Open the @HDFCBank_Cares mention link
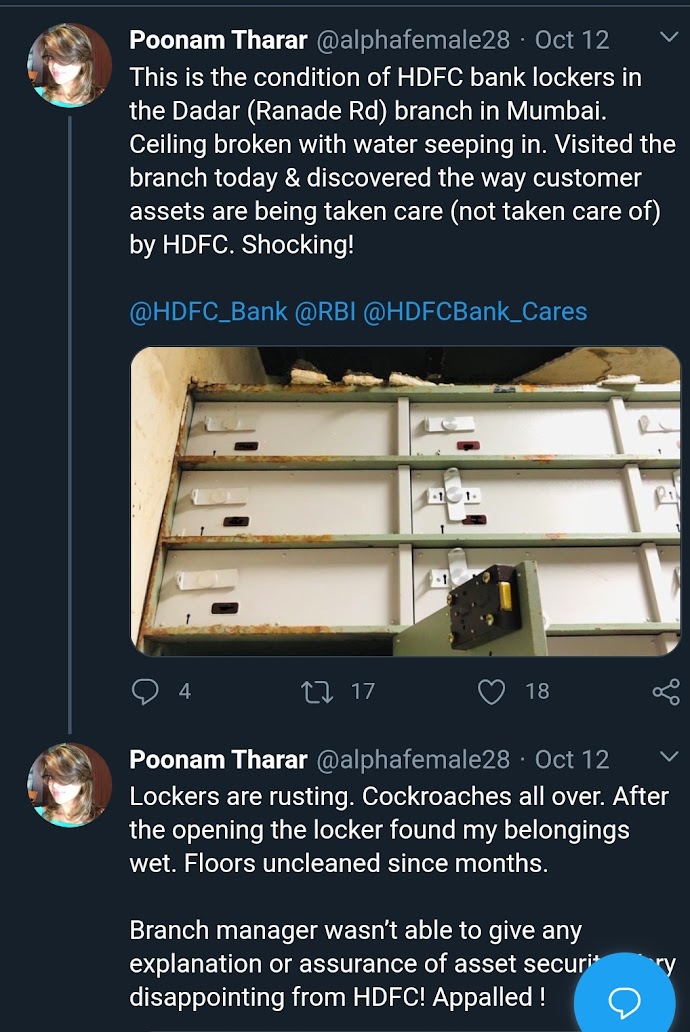The image size is (690, 1032). point(474,312)
